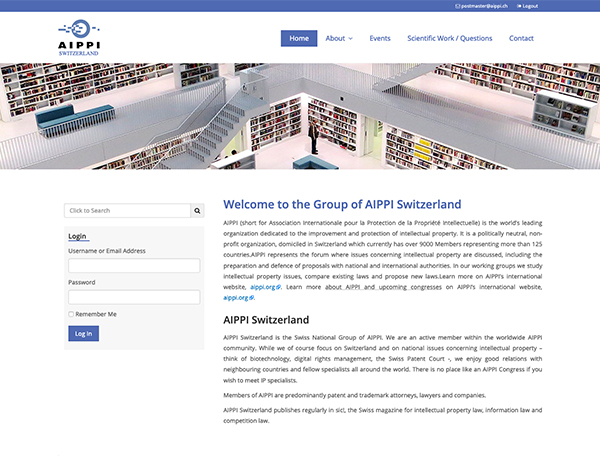Select the Password input field
The width and height of the screenshot is (600, 456).
[134, 297]
